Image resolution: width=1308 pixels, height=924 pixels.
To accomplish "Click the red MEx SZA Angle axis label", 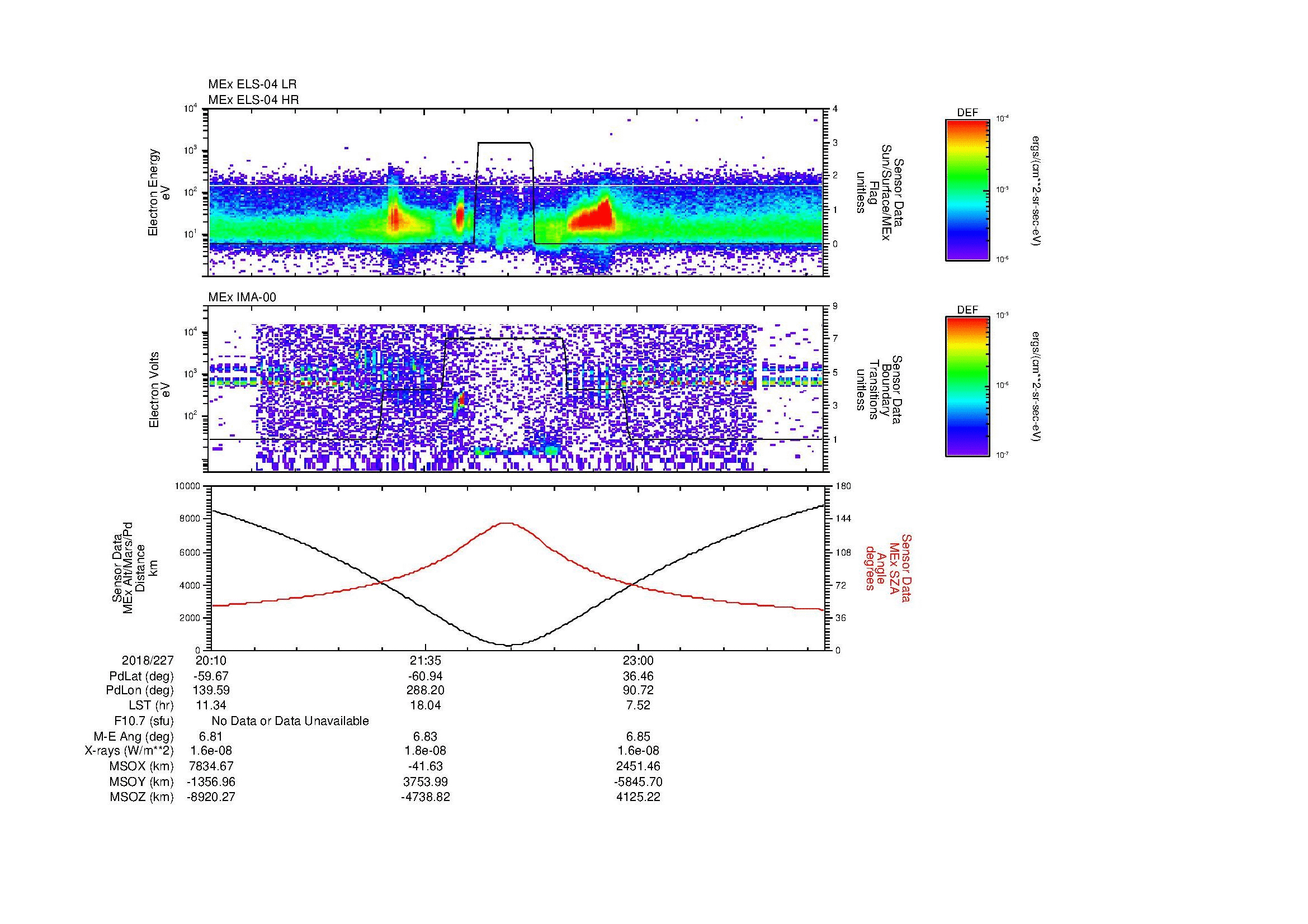I will coord(888,567).
